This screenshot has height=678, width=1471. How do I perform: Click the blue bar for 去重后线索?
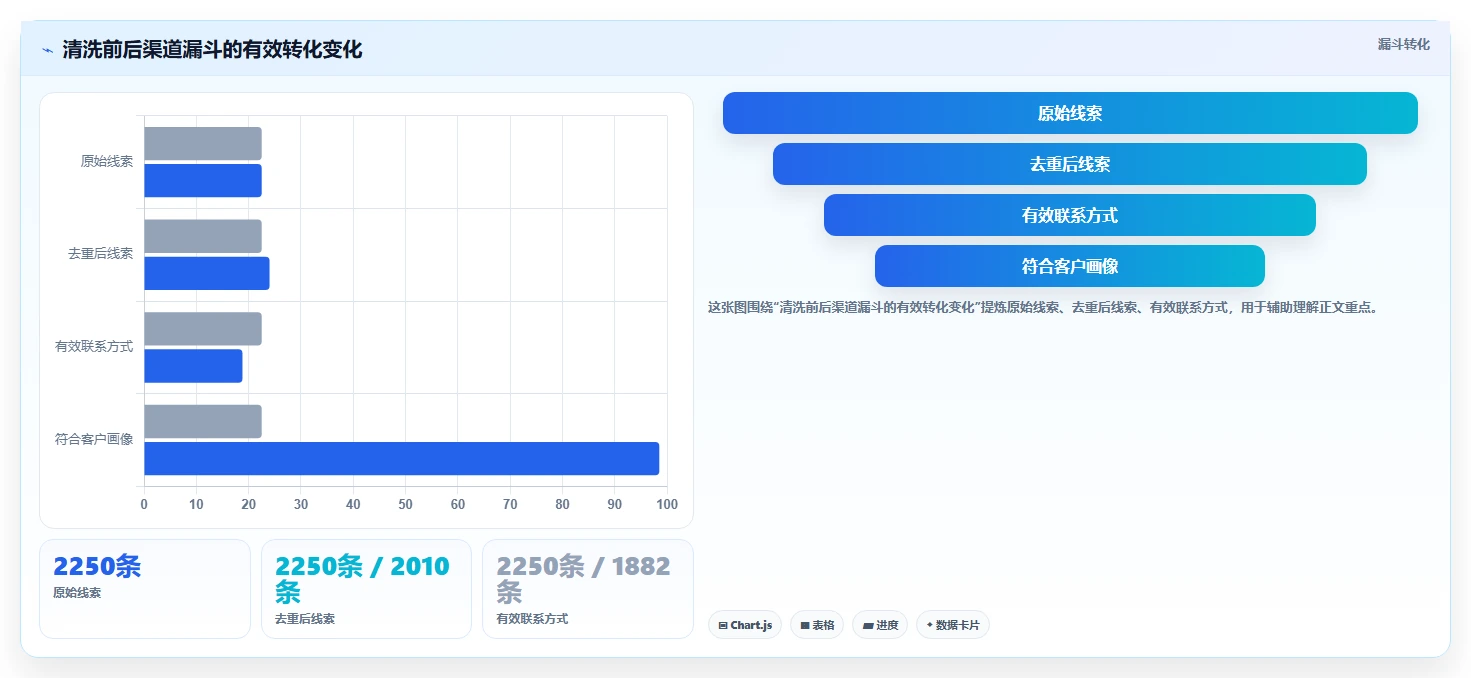coord(207,273)
